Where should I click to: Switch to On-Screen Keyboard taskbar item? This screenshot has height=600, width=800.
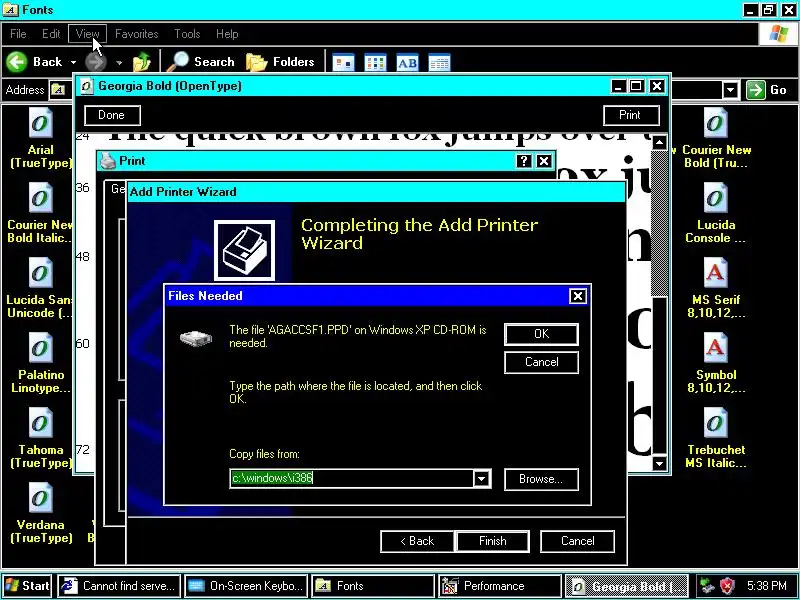(246, 586)
